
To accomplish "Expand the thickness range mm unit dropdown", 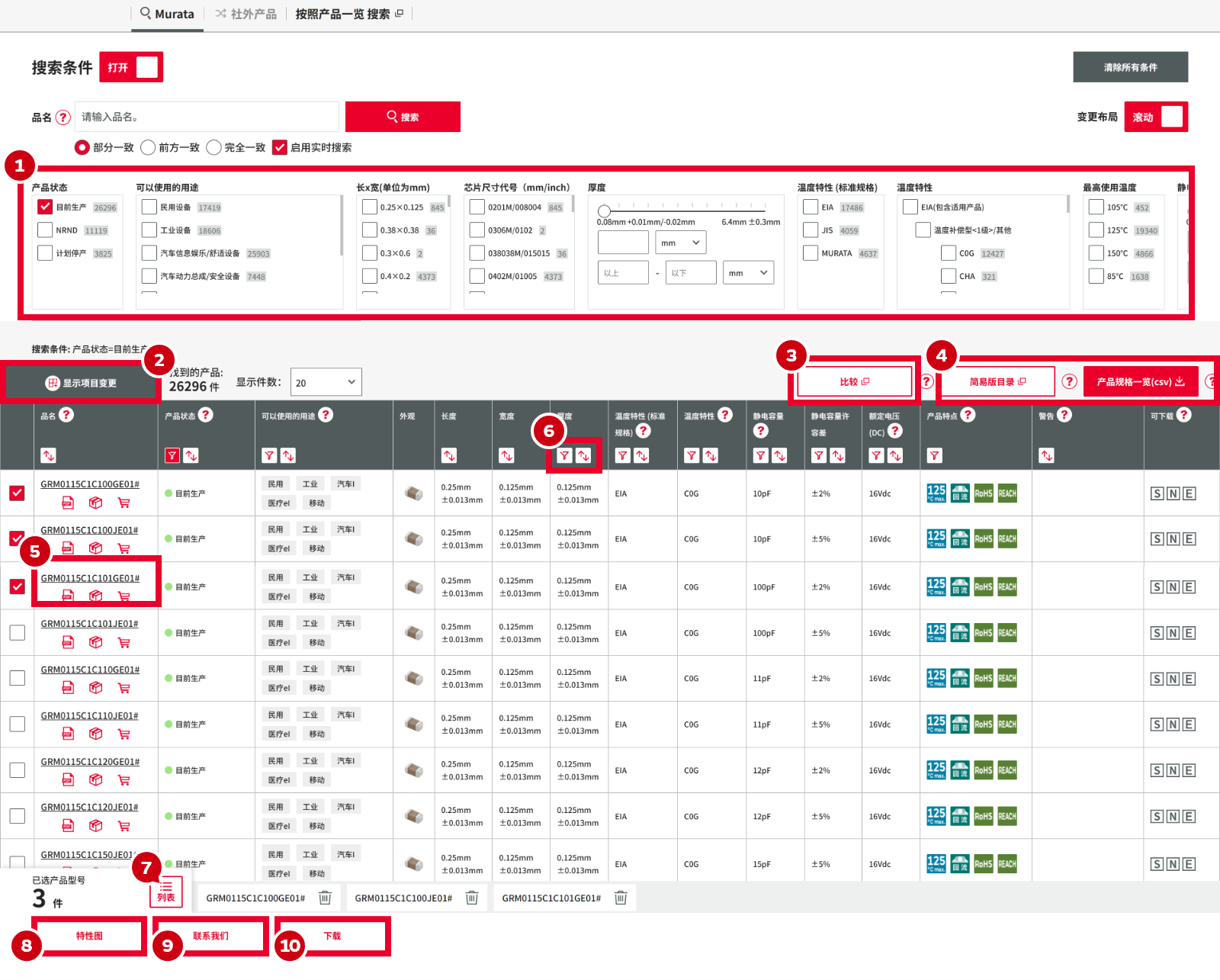I will click(747, 273).
